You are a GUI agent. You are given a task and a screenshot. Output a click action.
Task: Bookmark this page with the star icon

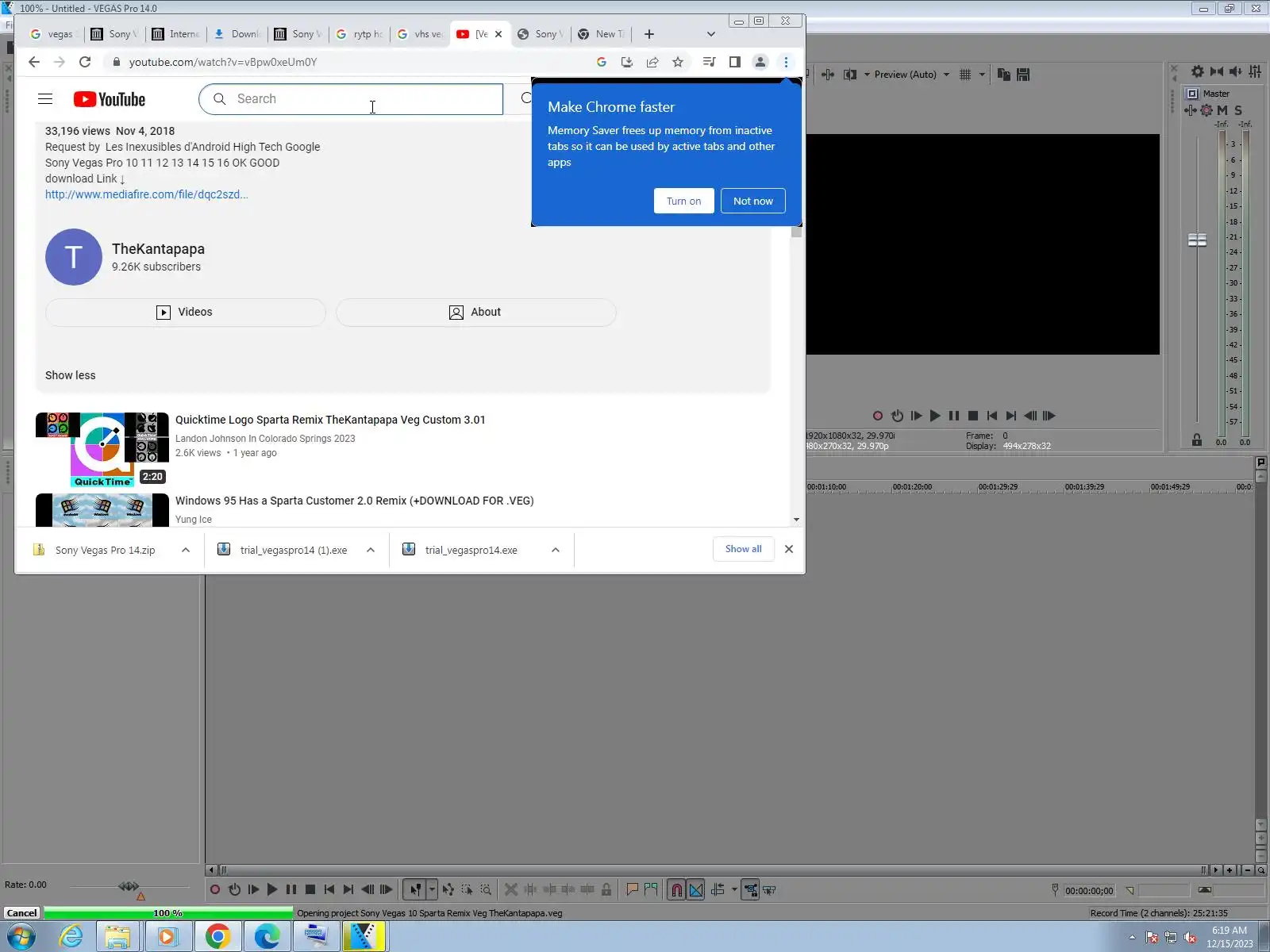point(678,62)
